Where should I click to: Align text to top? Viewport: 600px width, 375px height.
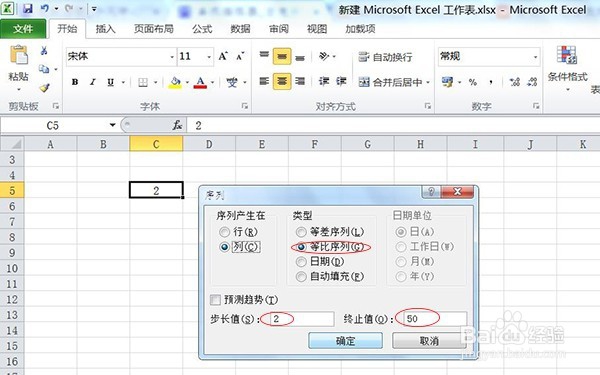[264, 56]
